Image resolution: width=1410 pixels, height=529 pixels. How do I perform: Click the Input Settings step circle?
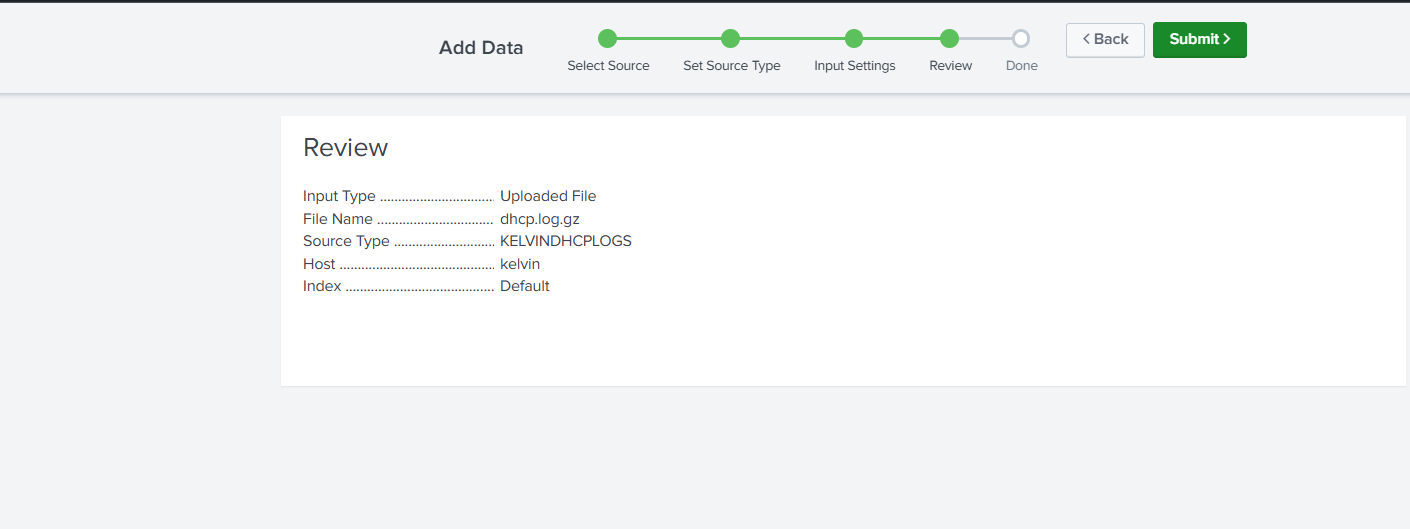pos(854,39)
